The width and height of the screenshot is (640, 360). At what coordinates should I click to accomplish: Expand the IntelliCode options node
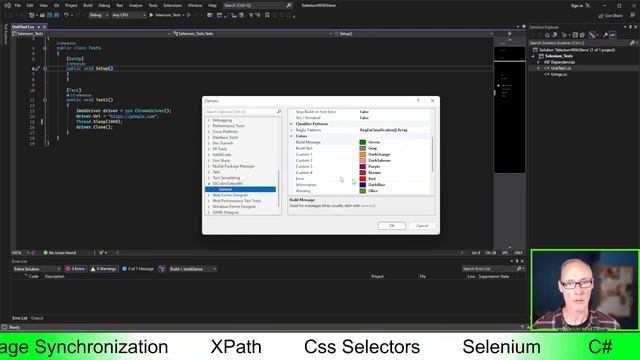[x=209, y=155]
